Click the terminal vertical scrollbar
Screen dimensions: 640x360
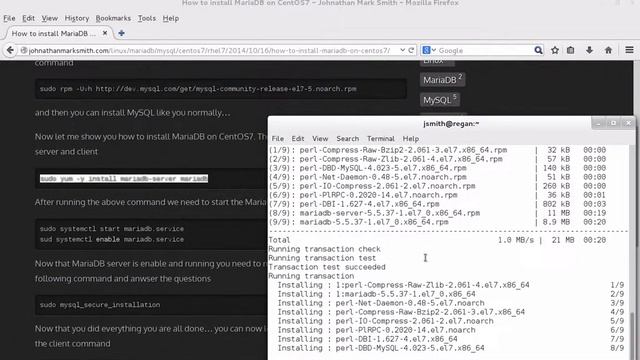point(633,336)
